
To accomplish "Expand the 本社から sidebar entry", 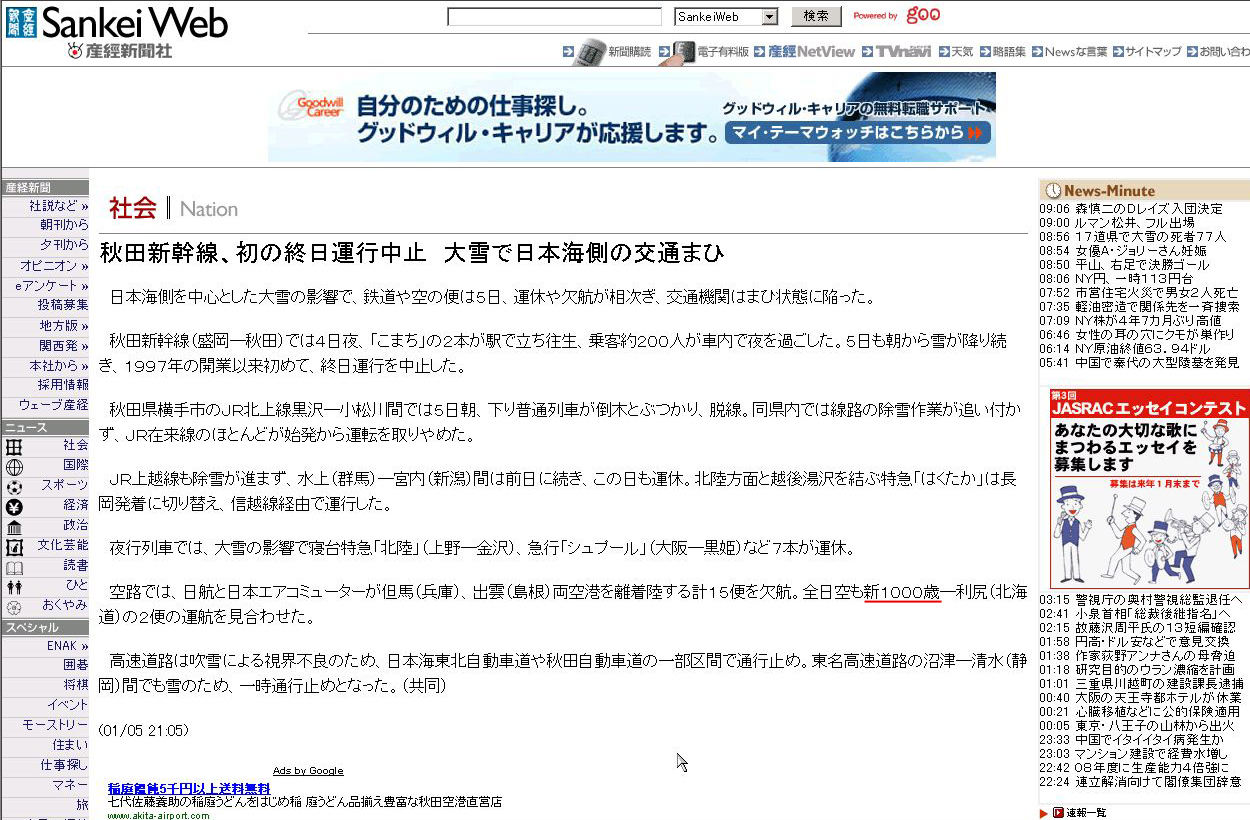I will click(59, 366).
